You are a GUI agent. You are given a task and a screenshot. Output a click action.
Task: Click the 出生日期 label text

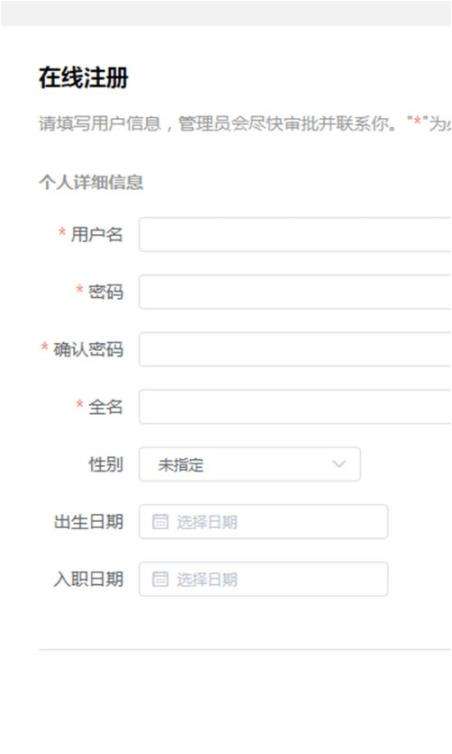(x=88, y=522)
